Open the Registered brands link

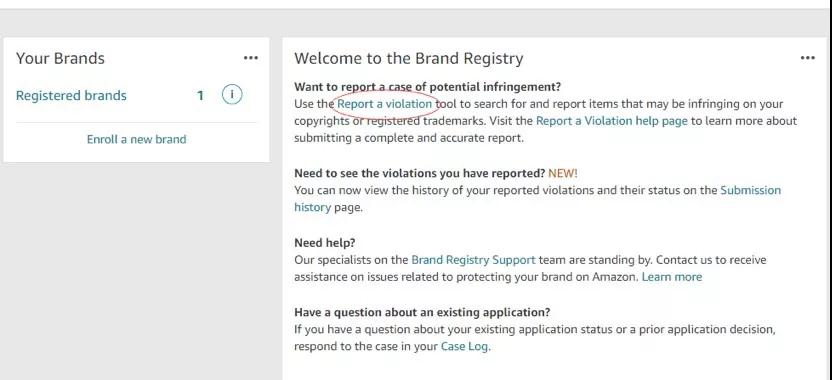tap(71, 96)
